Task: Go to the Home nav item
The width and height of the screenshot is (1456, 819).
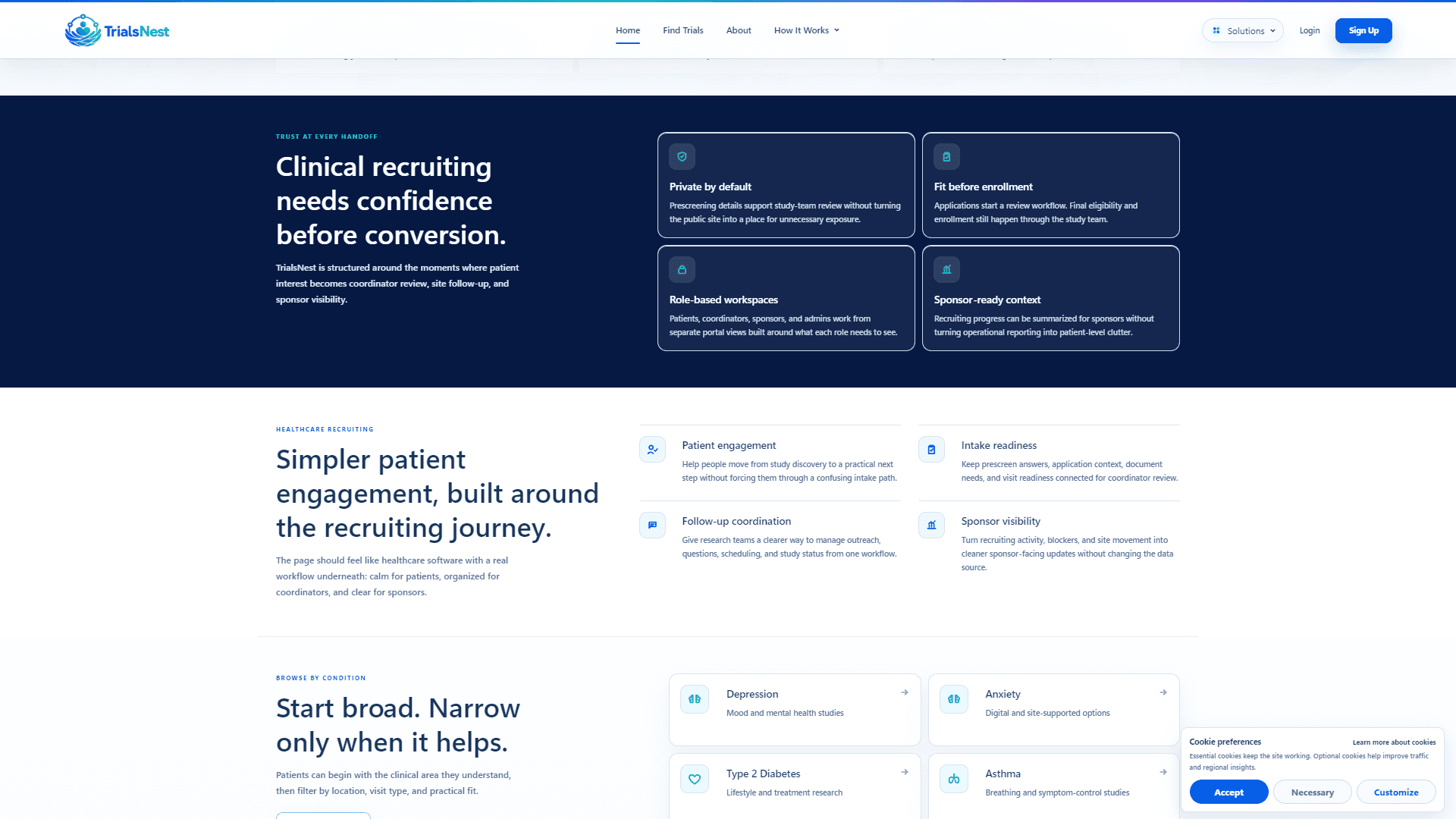Action: (x=628, y=30)
